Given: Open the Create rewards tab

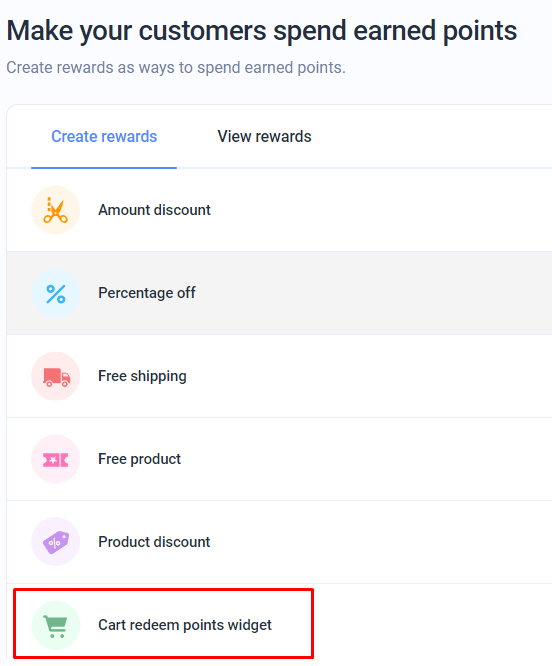Looking at the screenshot, I should coord(104,137).
